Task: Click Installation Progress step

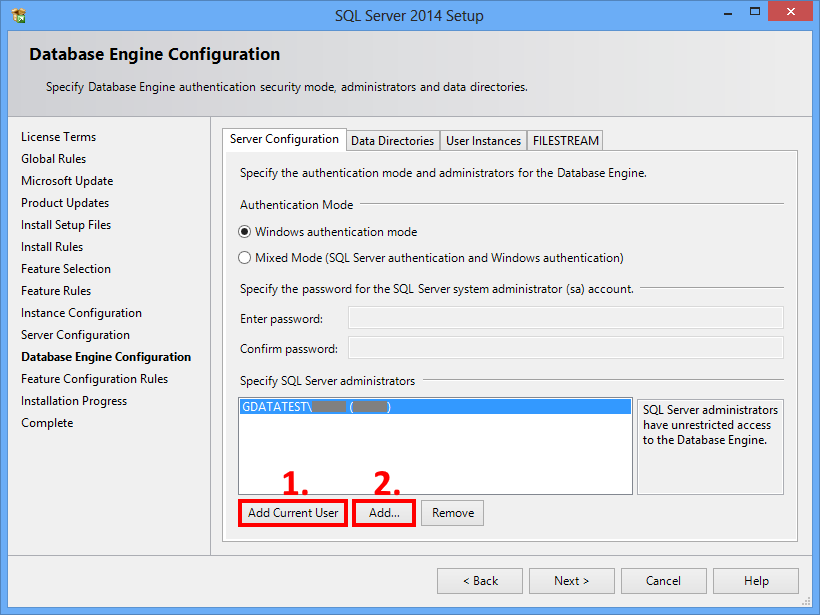Action: pos(74,401)
